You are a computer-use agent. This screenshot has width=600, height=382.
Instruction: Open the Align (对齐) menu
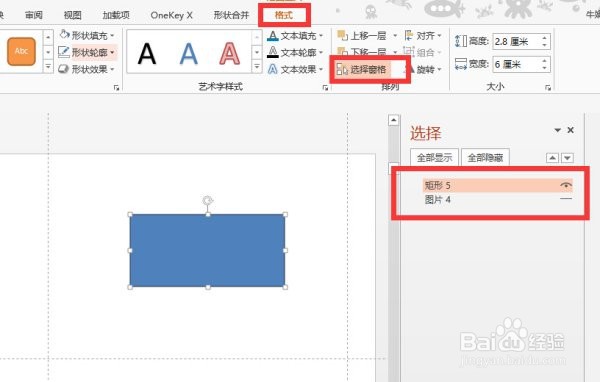click(x=423, y=36)
